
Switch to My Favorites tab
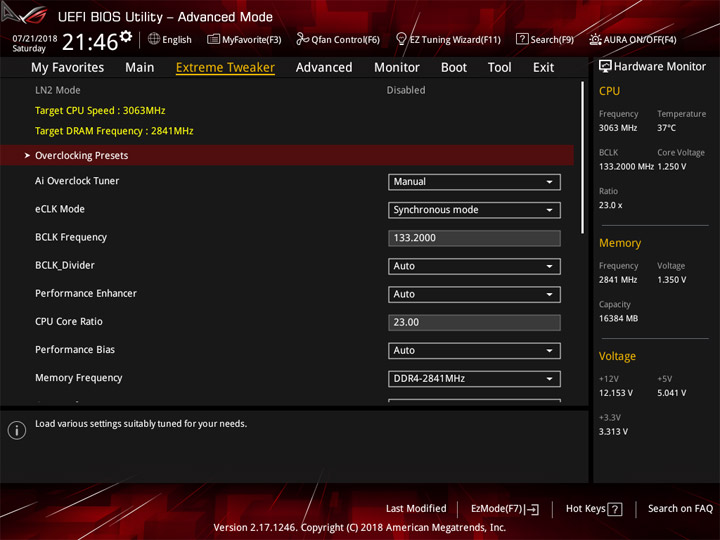pos(68,68)
